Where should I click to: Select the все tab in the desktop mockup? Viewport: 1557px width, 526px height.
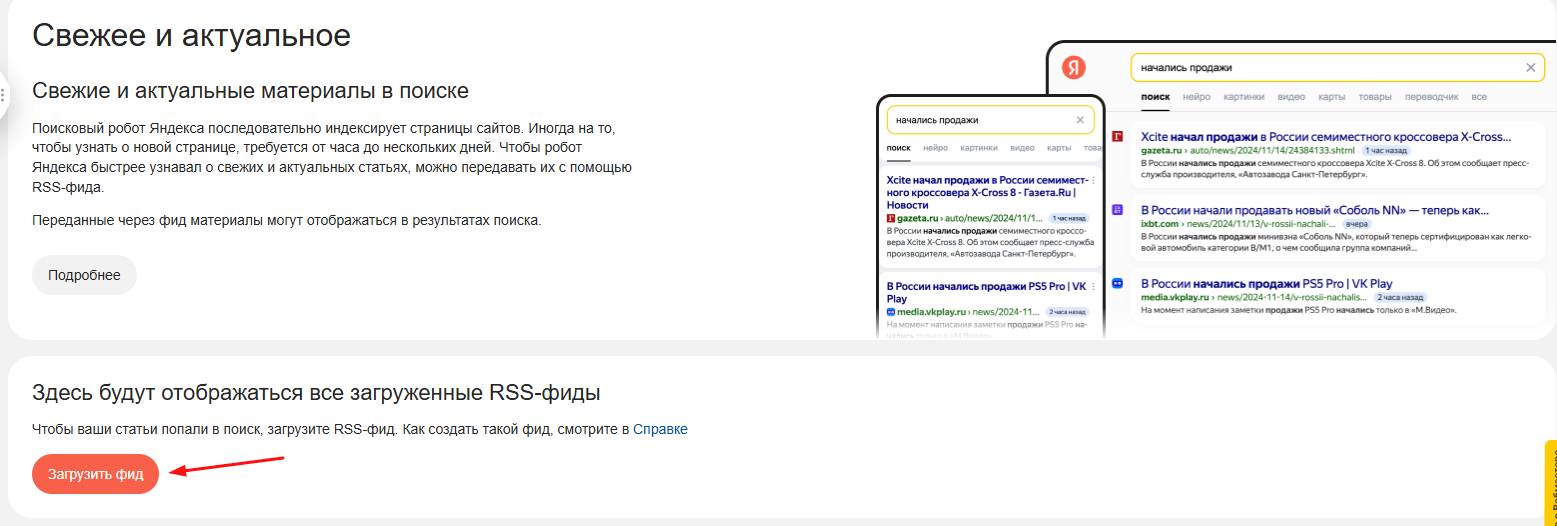(x=1479, y=97)
